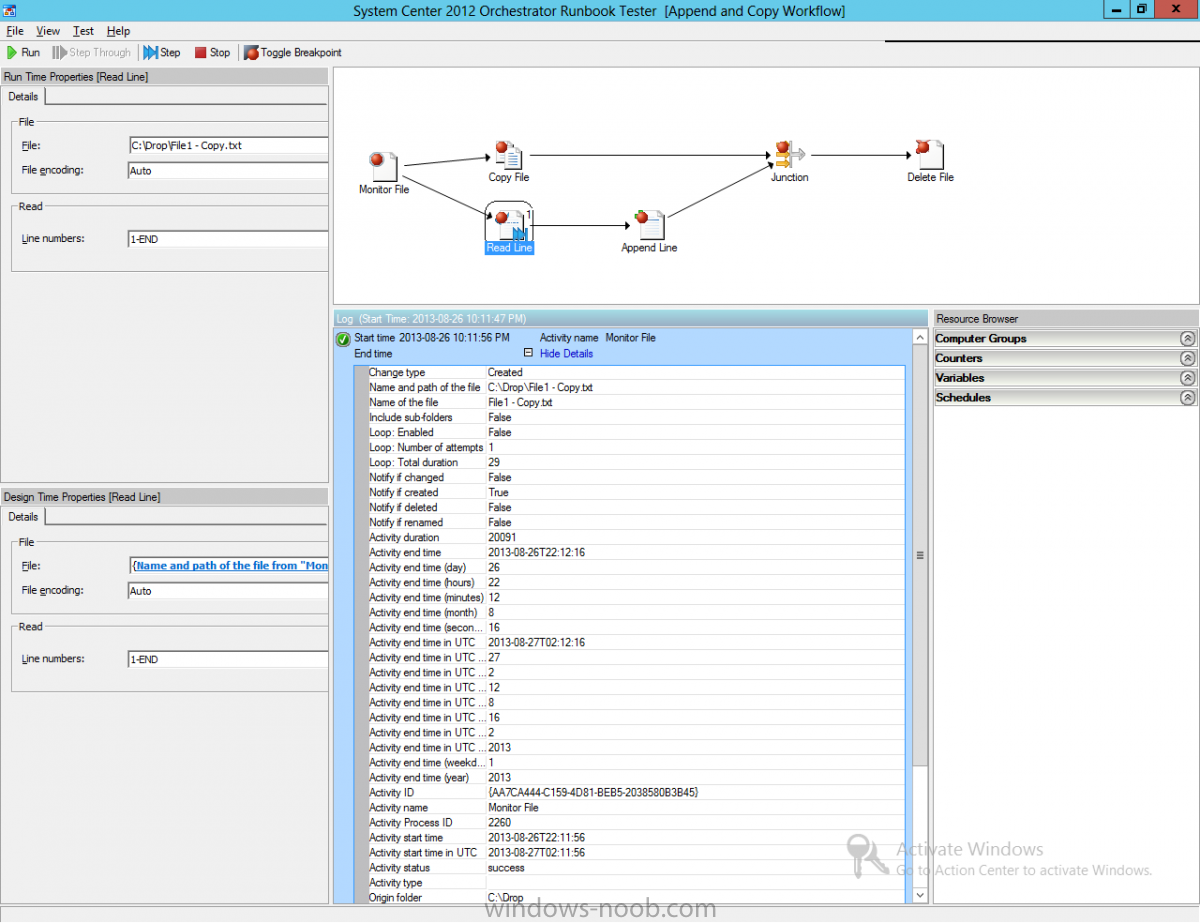Click the Step toolbar button

coord(162,52)
